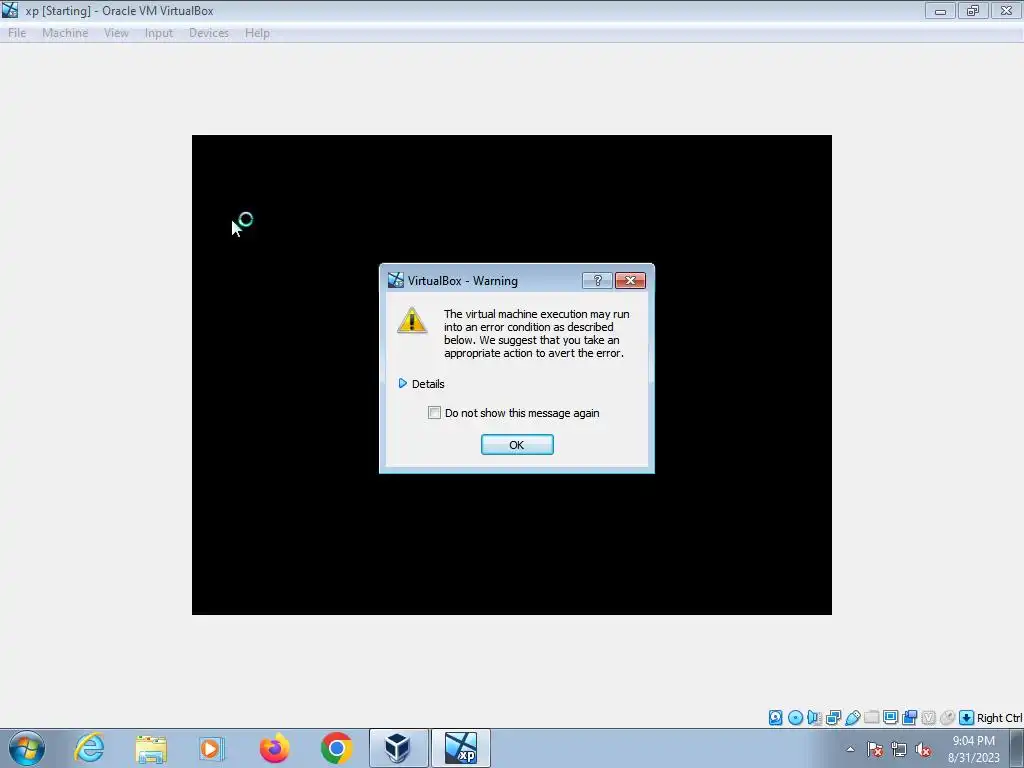Viewport: 1024px width, 768px height.
Task: Open Windows Explorer from taskbar
Action: [x=151, y=748]
